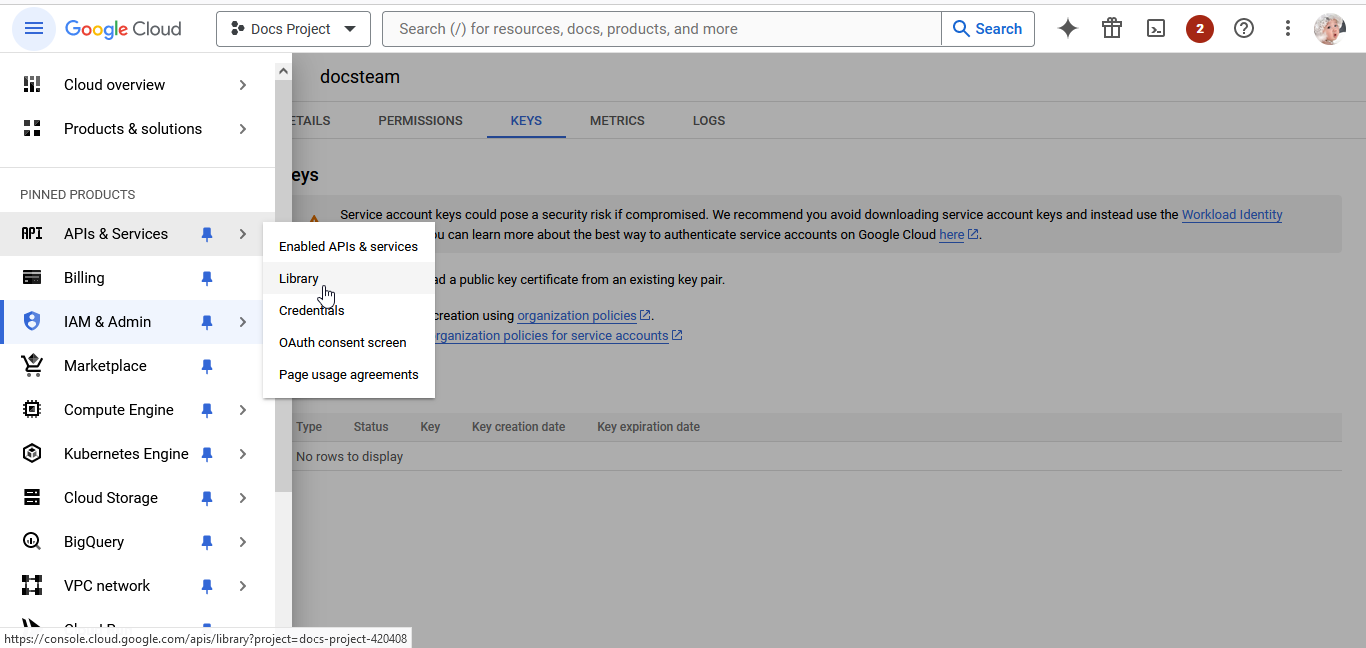1366x648 pixels.
Task: Follow the 'here' authentication link
Action: point(958,235)
